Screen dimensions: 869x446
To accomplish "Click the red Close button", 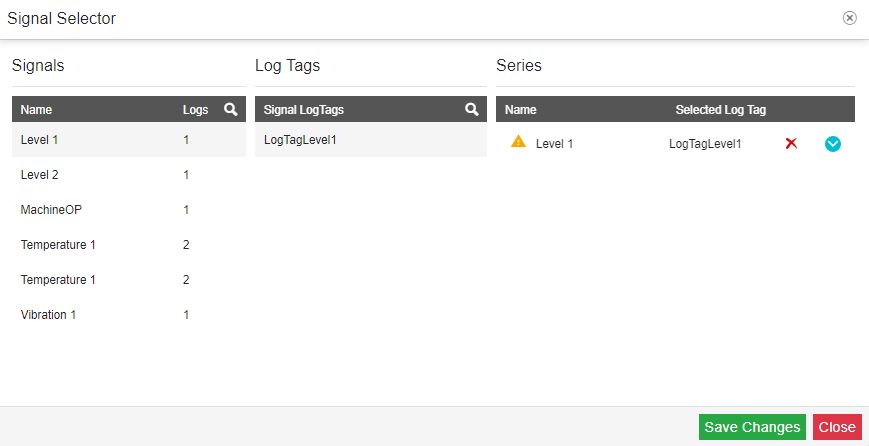I will tap(837, 427).
